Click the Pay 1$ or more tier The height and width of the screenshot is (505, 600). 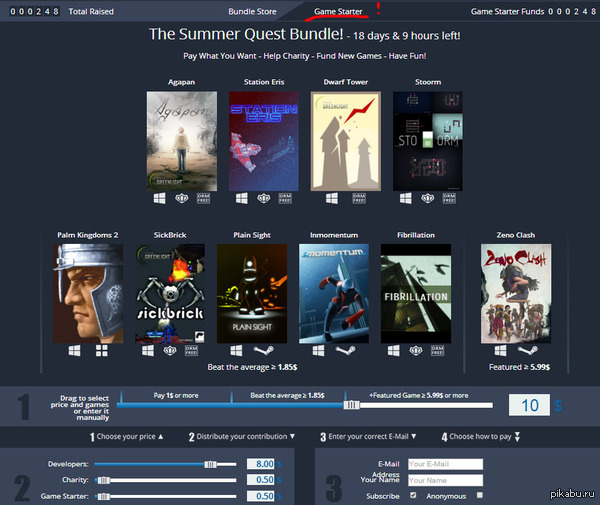point(176,395)
